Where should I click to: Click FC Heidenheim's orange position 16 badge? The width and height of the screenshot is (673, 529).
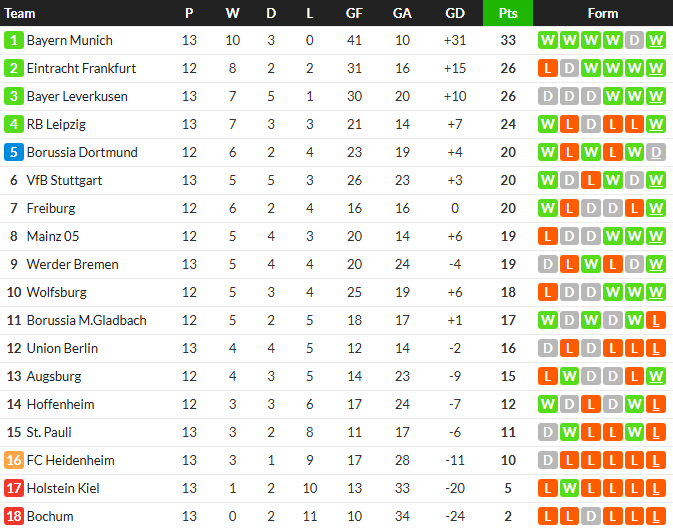pyautogui.click(x=13, y=461)
